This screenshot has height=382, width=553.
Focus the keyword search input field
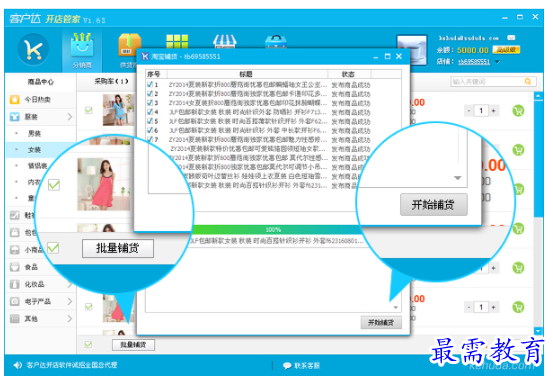487,81
